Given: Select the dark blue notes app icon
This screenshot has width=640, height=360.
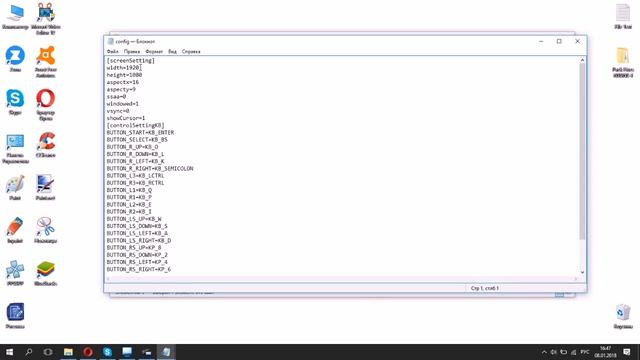Looking at the screenshot, I should (x=15, y=316).
